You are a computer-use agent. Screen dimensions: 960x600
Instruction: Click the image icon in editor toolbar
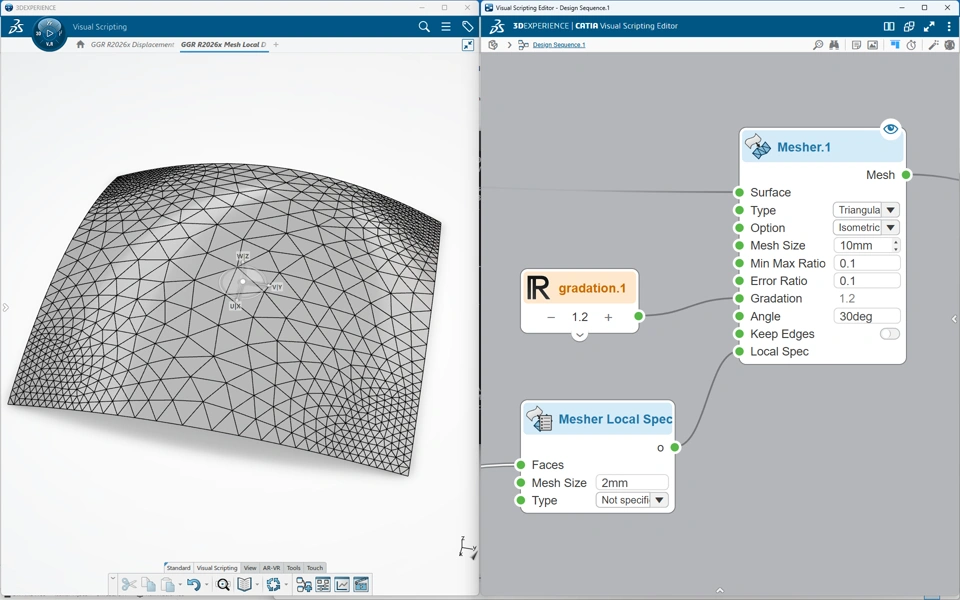click(872, 45)
